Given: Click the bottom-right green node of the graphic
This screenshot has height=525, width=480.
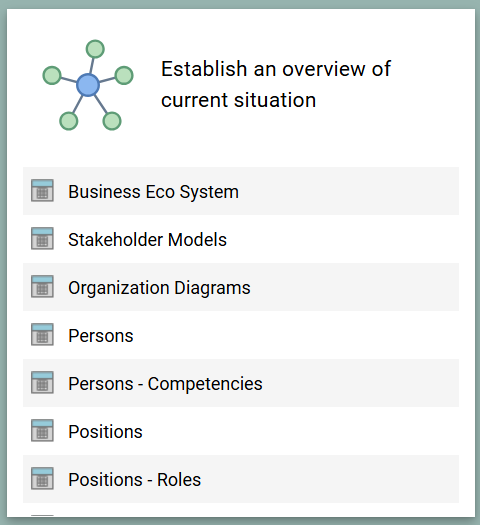Looking at the screenshot, I should point(112,121).
